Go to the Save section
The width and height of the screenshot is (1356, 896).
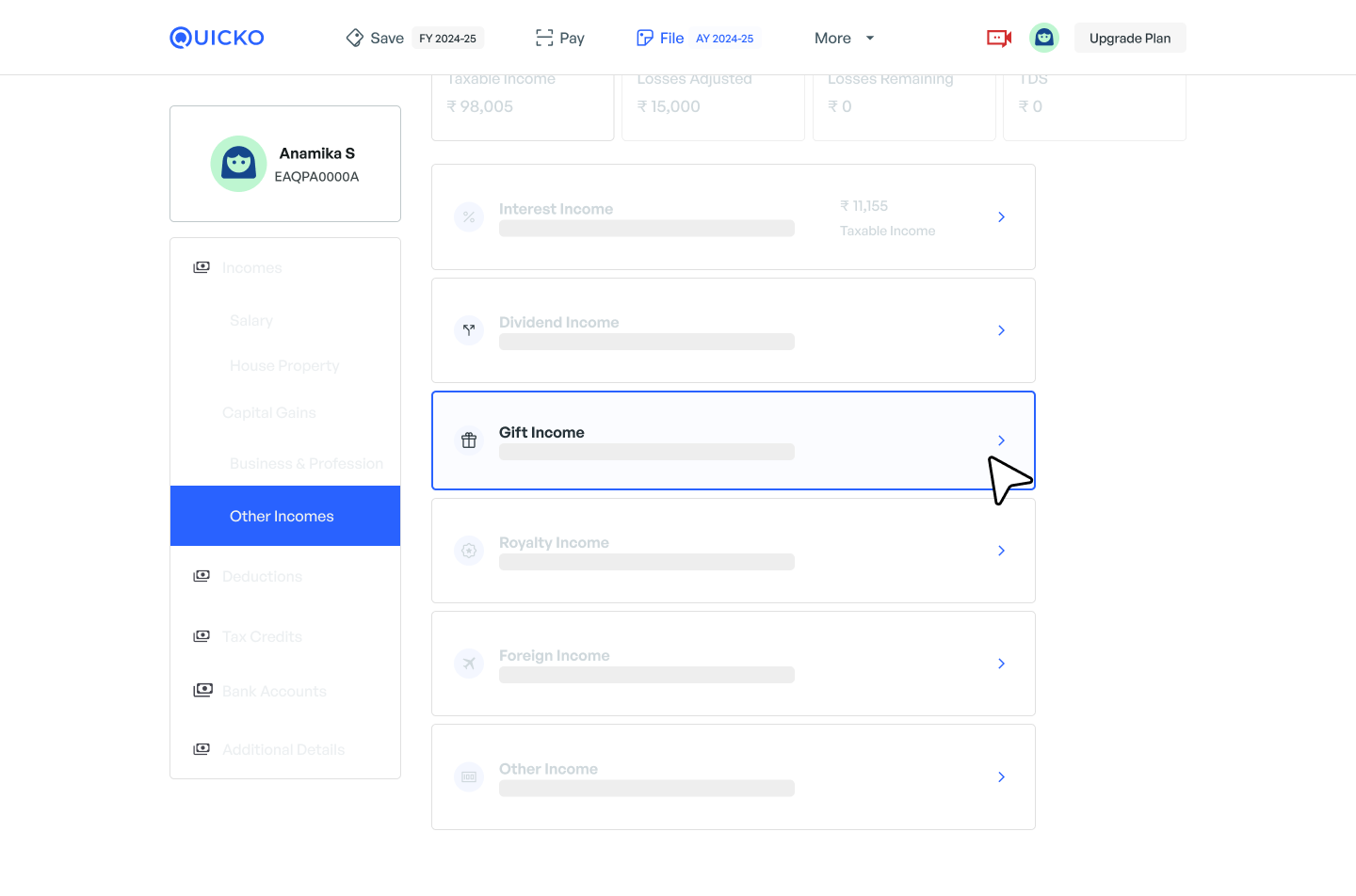pos(376,39)
